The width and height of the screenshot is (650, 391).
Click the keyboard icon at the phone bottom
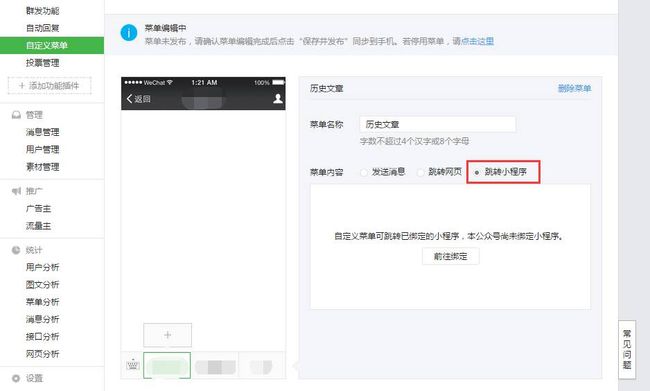coord(133,365)
